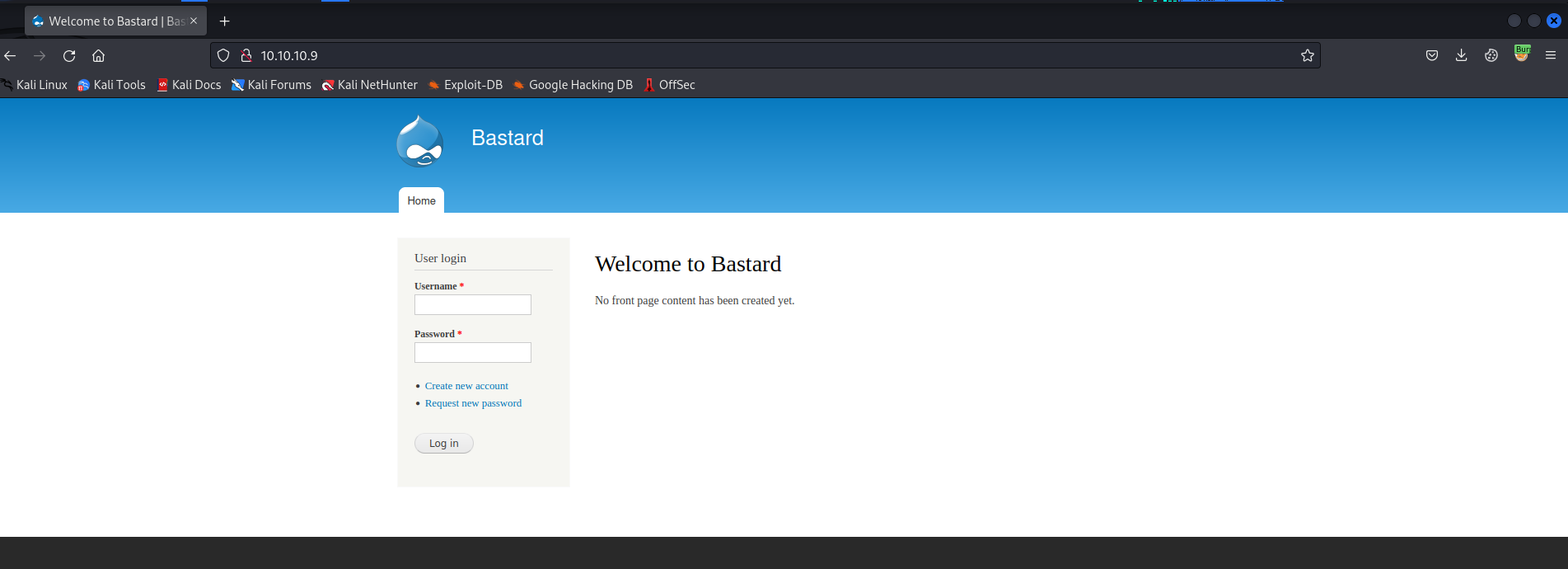This screenshot has height=569, width=1568.
Task: Select the Welcome to Bastard tab
Action: pos(115,21)
